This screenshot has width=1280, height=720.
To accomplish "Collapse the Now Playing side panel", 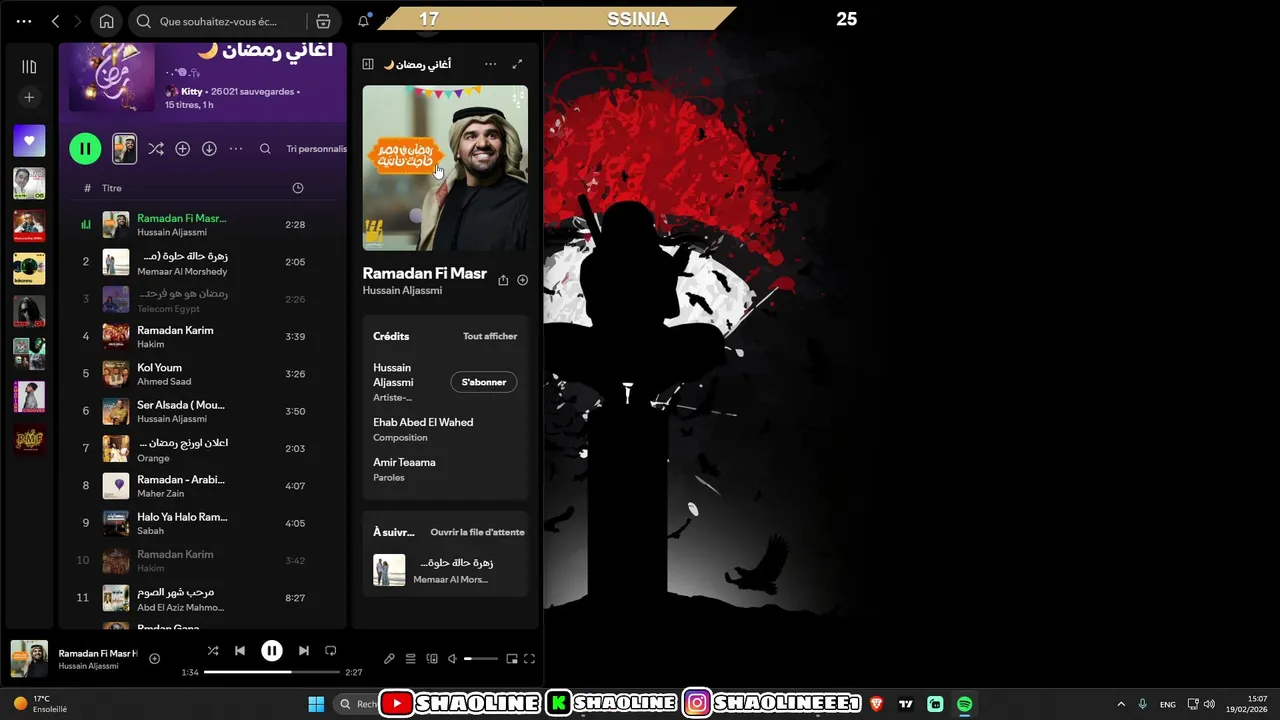I will click(368, 64).
